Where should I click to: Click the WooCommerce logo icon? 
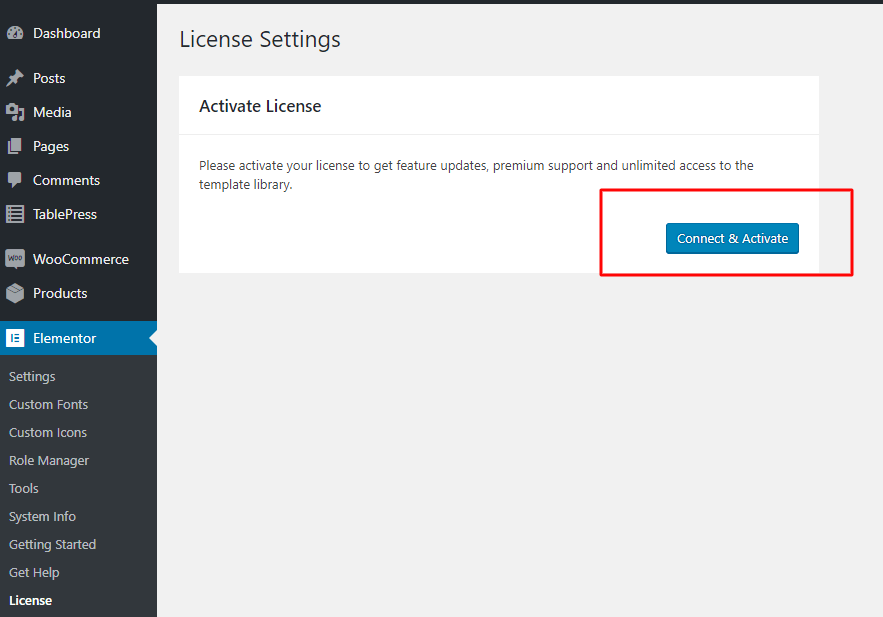pyautogui.click(x=15, y=259)
